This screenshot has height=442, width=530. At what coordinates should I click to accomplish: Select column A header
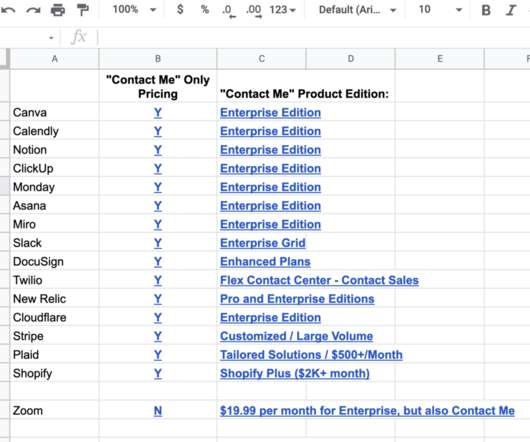tap(55, 59)
